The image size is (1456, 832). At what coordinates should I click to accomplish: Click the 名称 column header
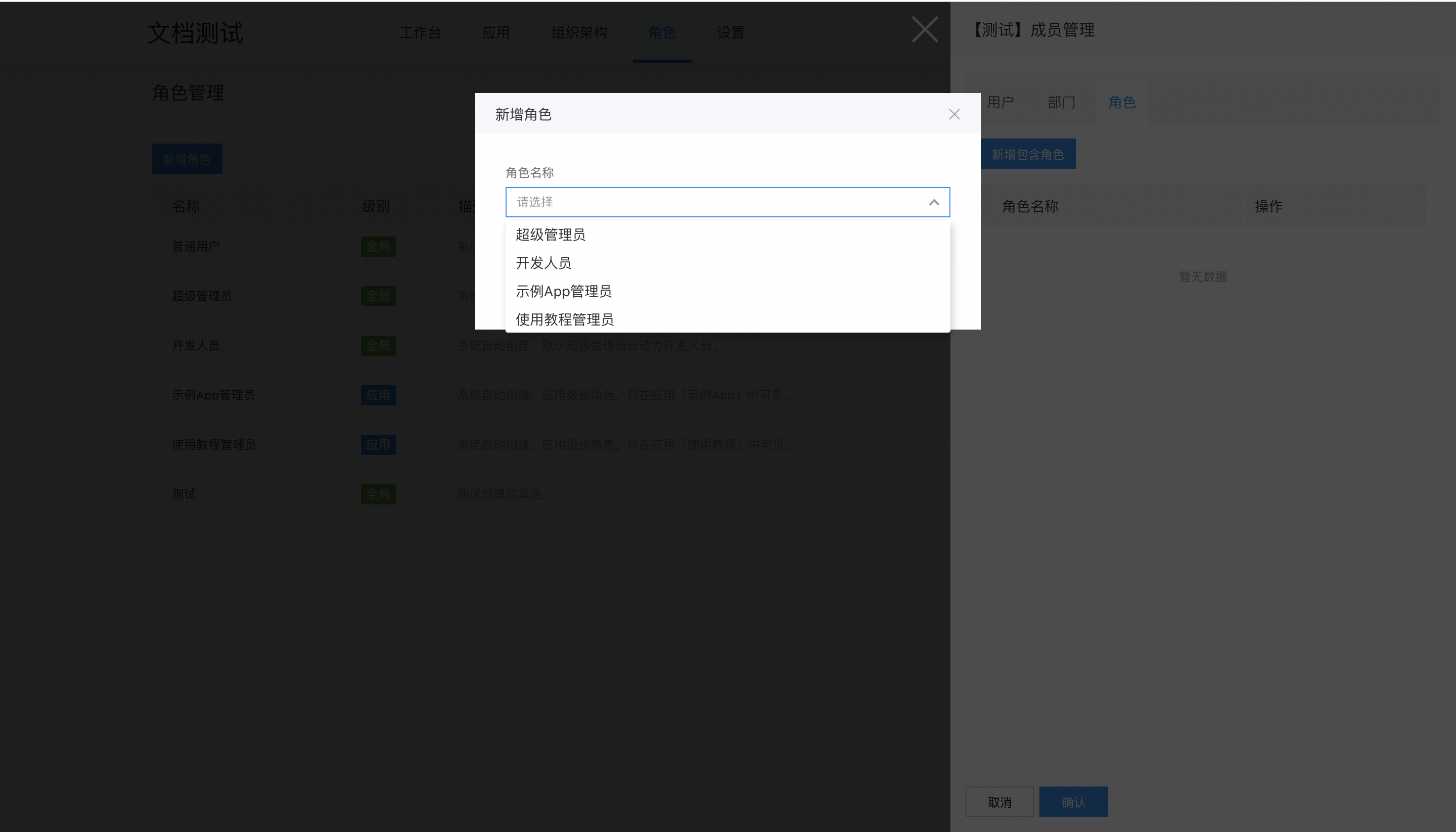coord(186,206)
